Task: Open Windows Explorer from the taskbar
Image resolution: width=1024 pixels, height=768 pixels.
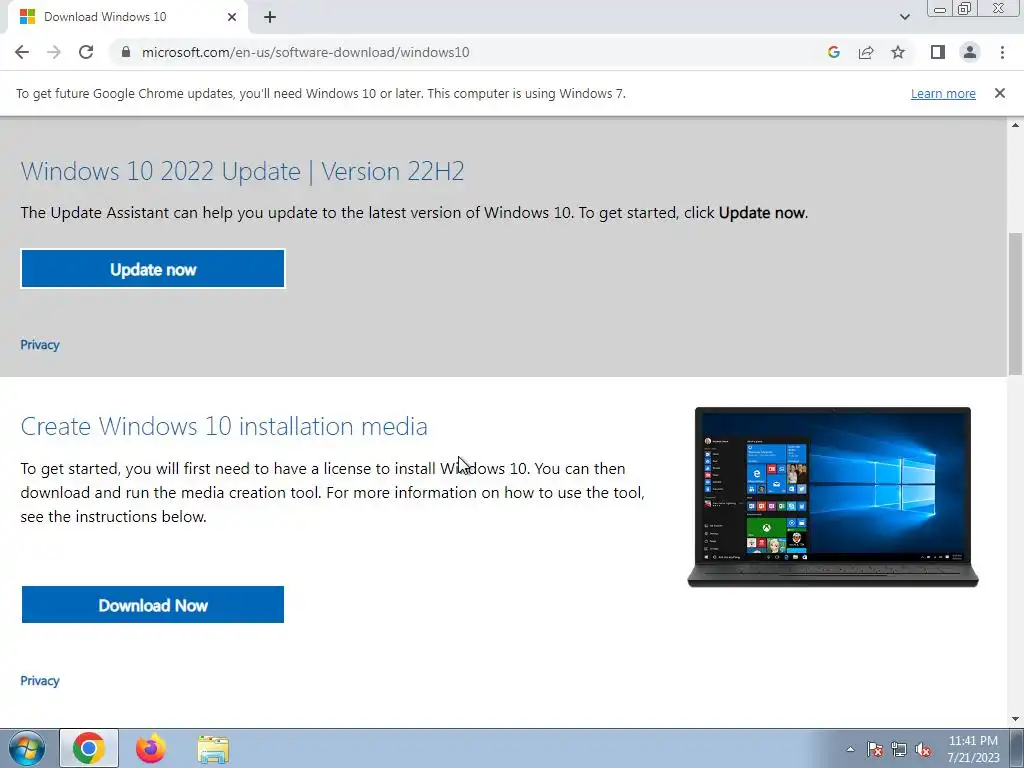Action: [213, 749]
